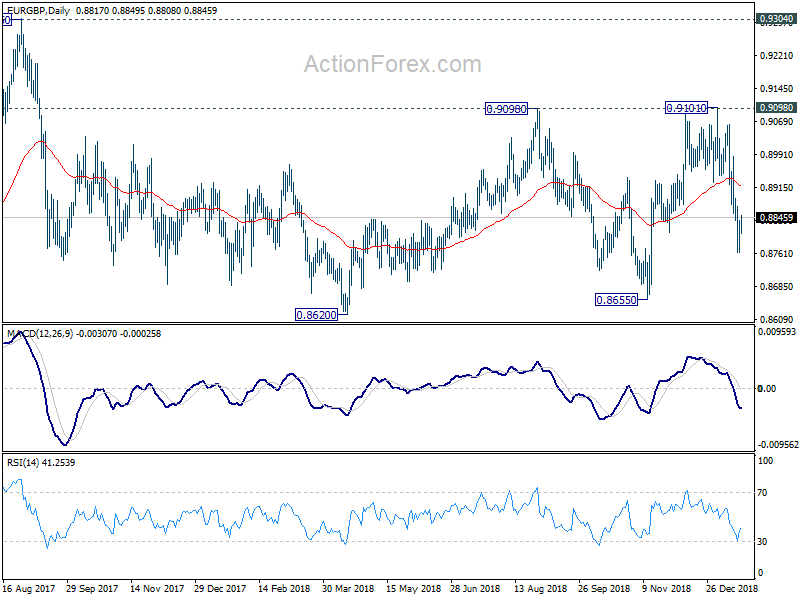Click the 29 Dec 2017 date label
Screen dimensions: 800x600
click(220, 588)
